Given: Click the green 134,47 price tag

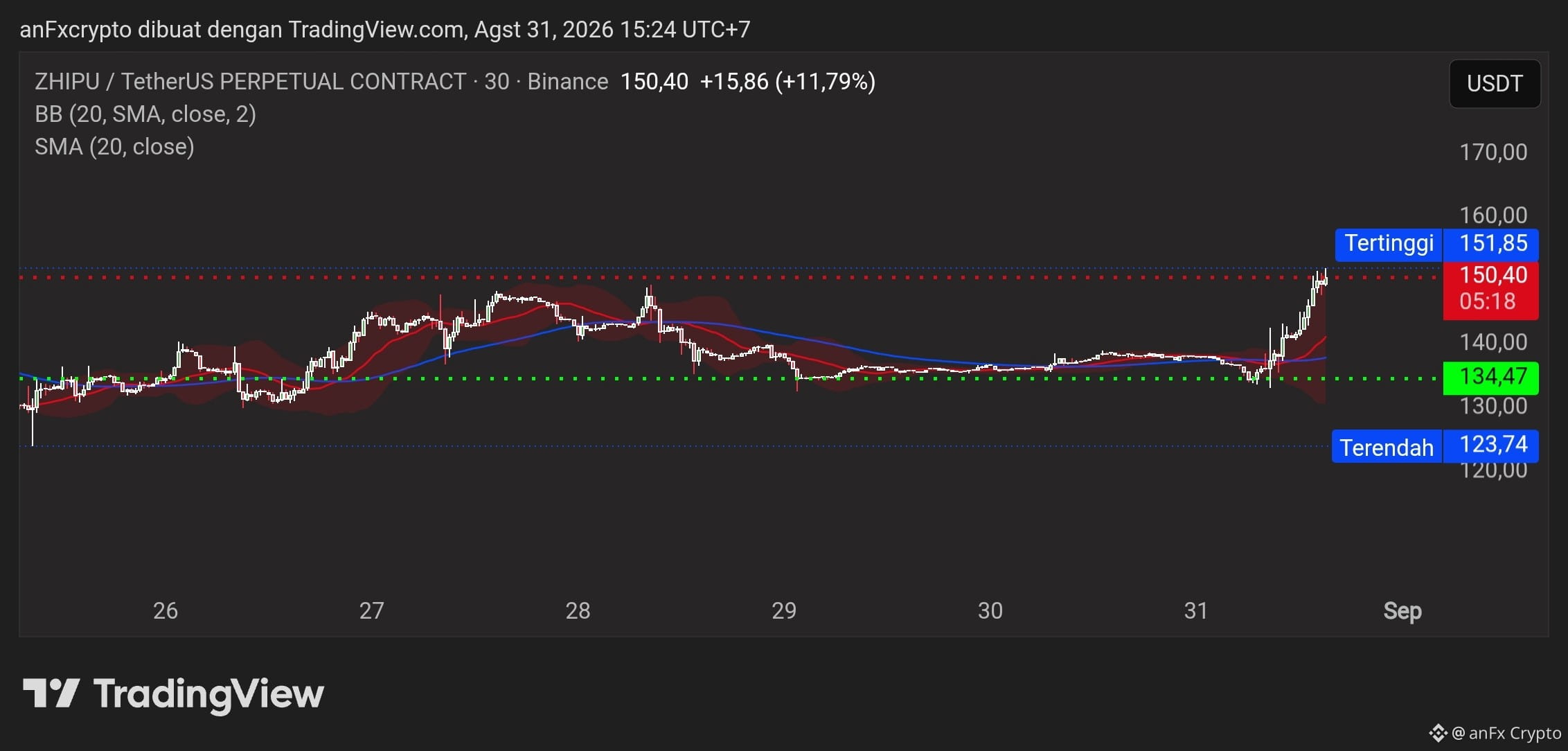Looking at the screenshot, I should click(1493, 378).
